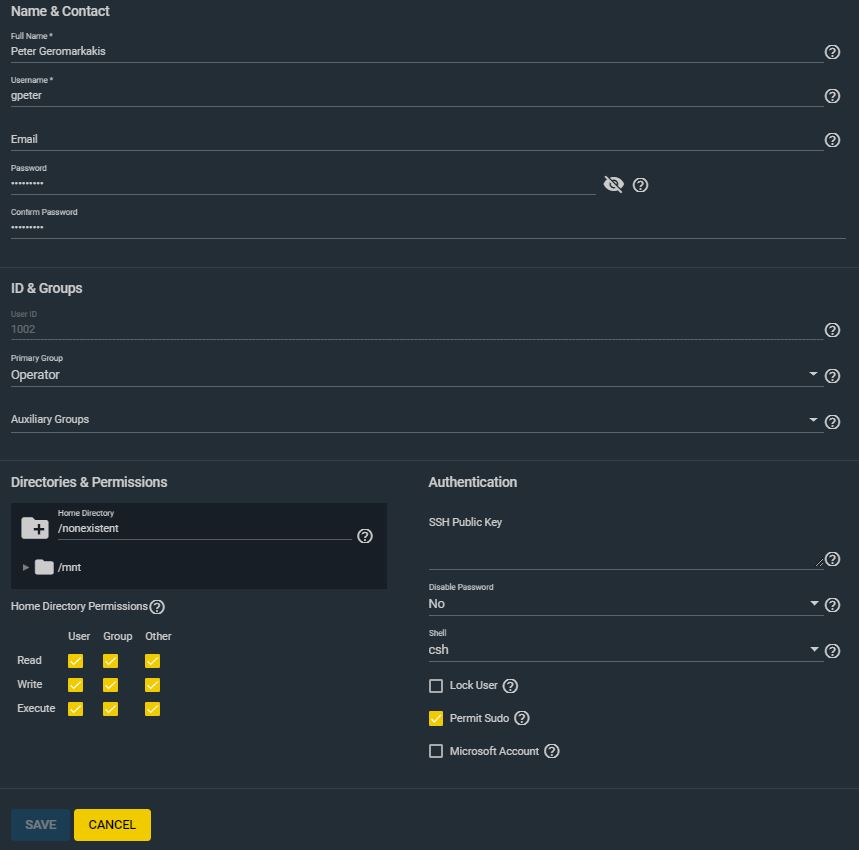Toggle Group Read permission checkbox

pyautogui.click(x=110, y=661)
